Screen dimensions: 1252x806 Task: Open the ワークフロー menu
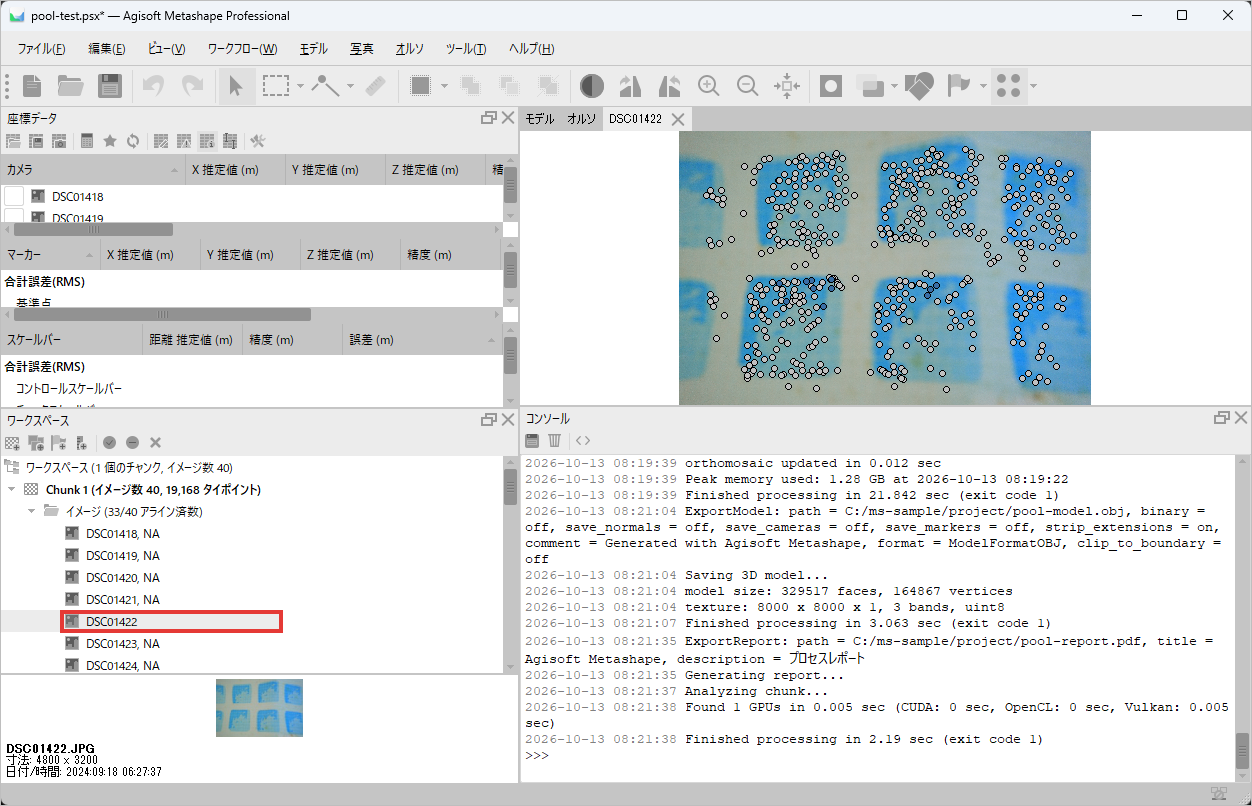(x=240, y=49)
